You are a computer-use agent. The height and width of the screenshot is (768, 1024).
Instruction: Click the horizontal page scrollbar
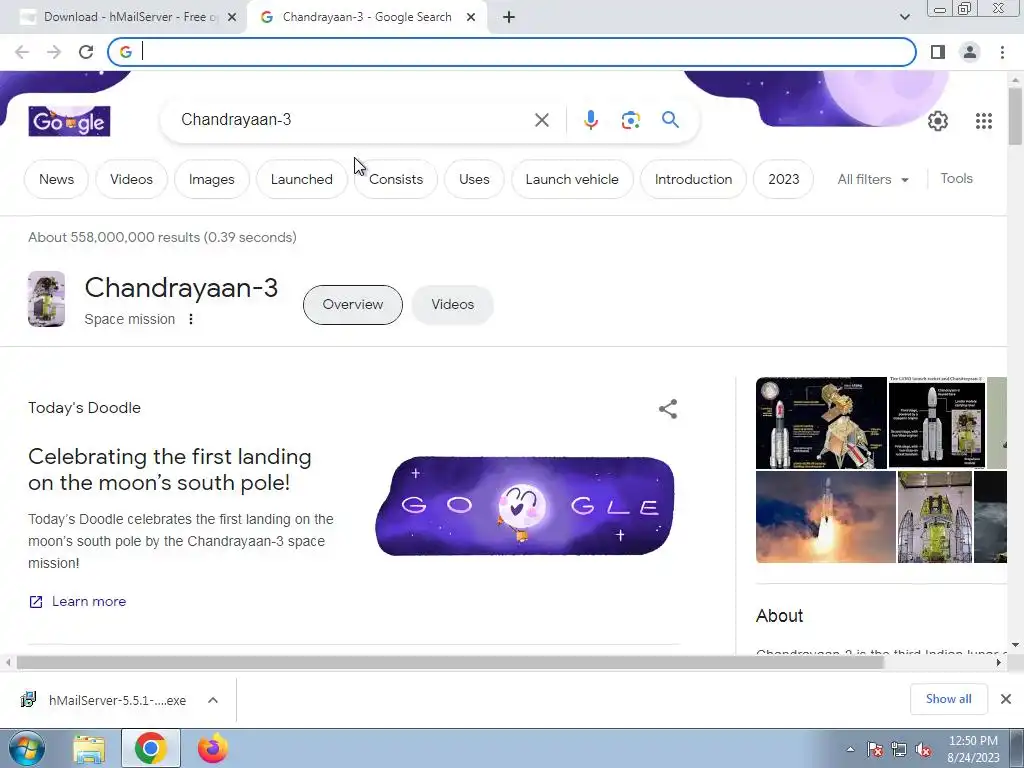pos(451,662)
